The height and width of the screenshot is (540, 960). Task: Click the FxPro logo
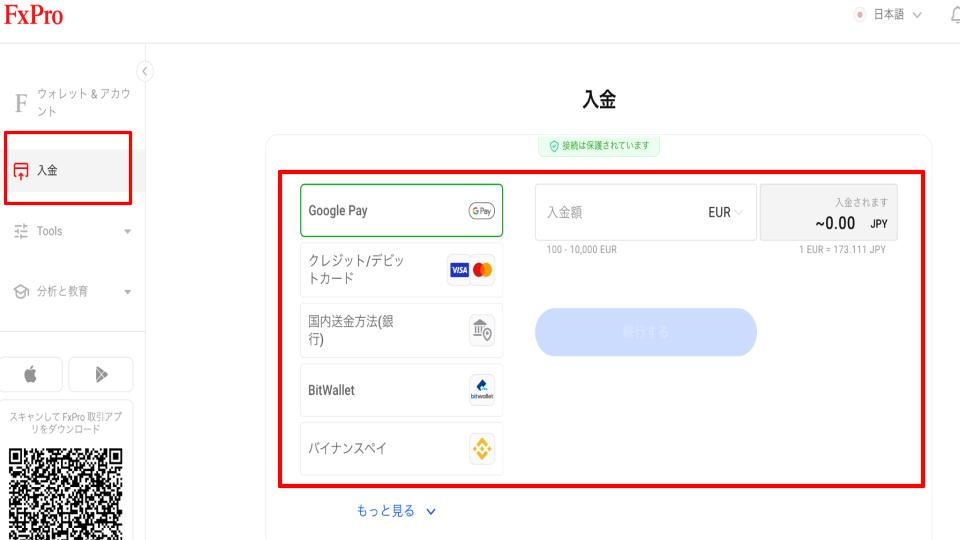click(x=34, y=15)
